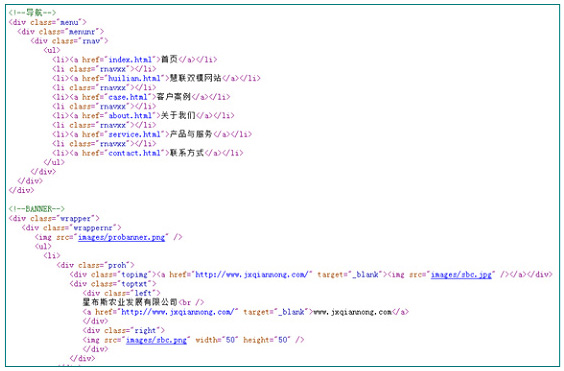Select the index.html line of code
Viewport: 564px width, 371px height.
pos(135,60)
